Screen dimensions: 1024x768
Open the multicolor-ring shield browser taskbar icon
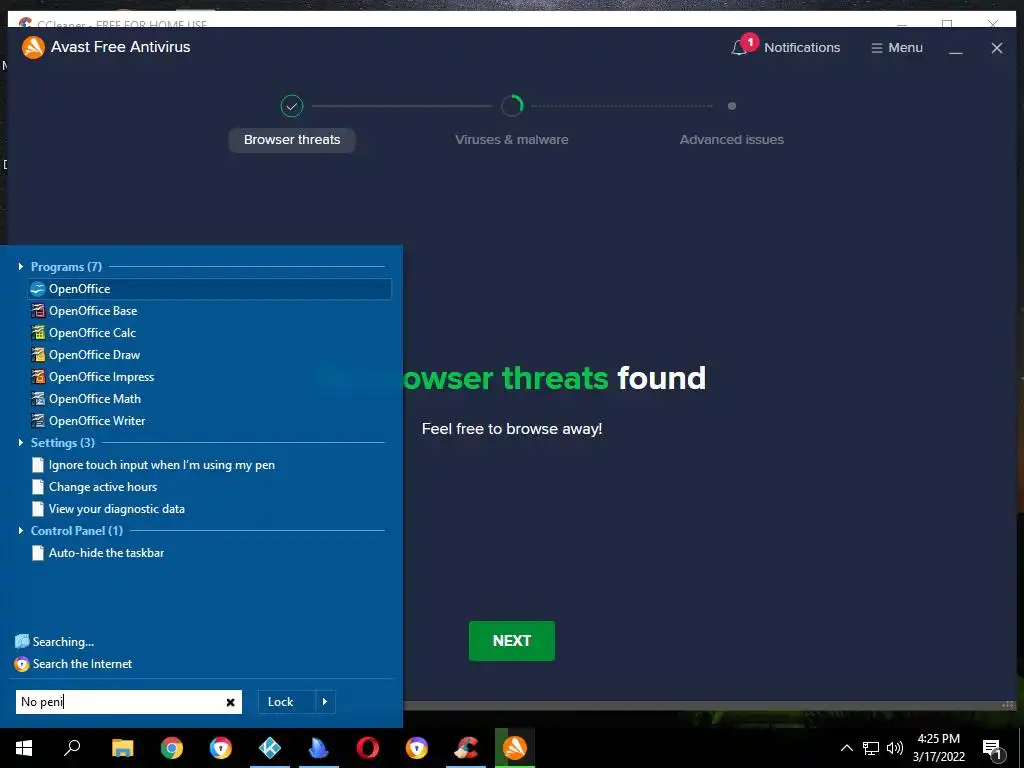pyautogui.click(x=221, y=748)
